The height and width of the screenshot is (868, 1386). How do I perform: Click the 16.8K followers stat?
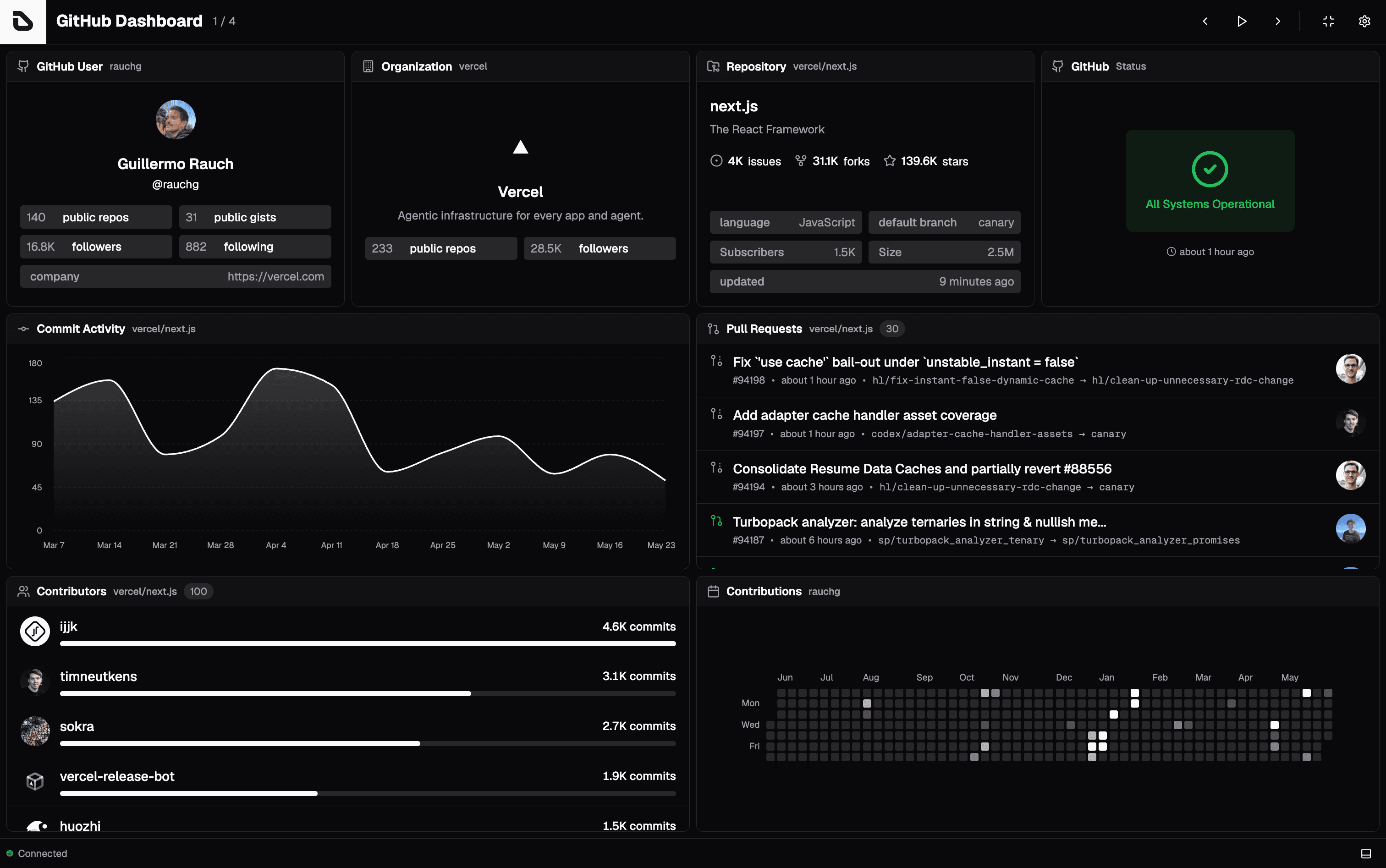96,246
